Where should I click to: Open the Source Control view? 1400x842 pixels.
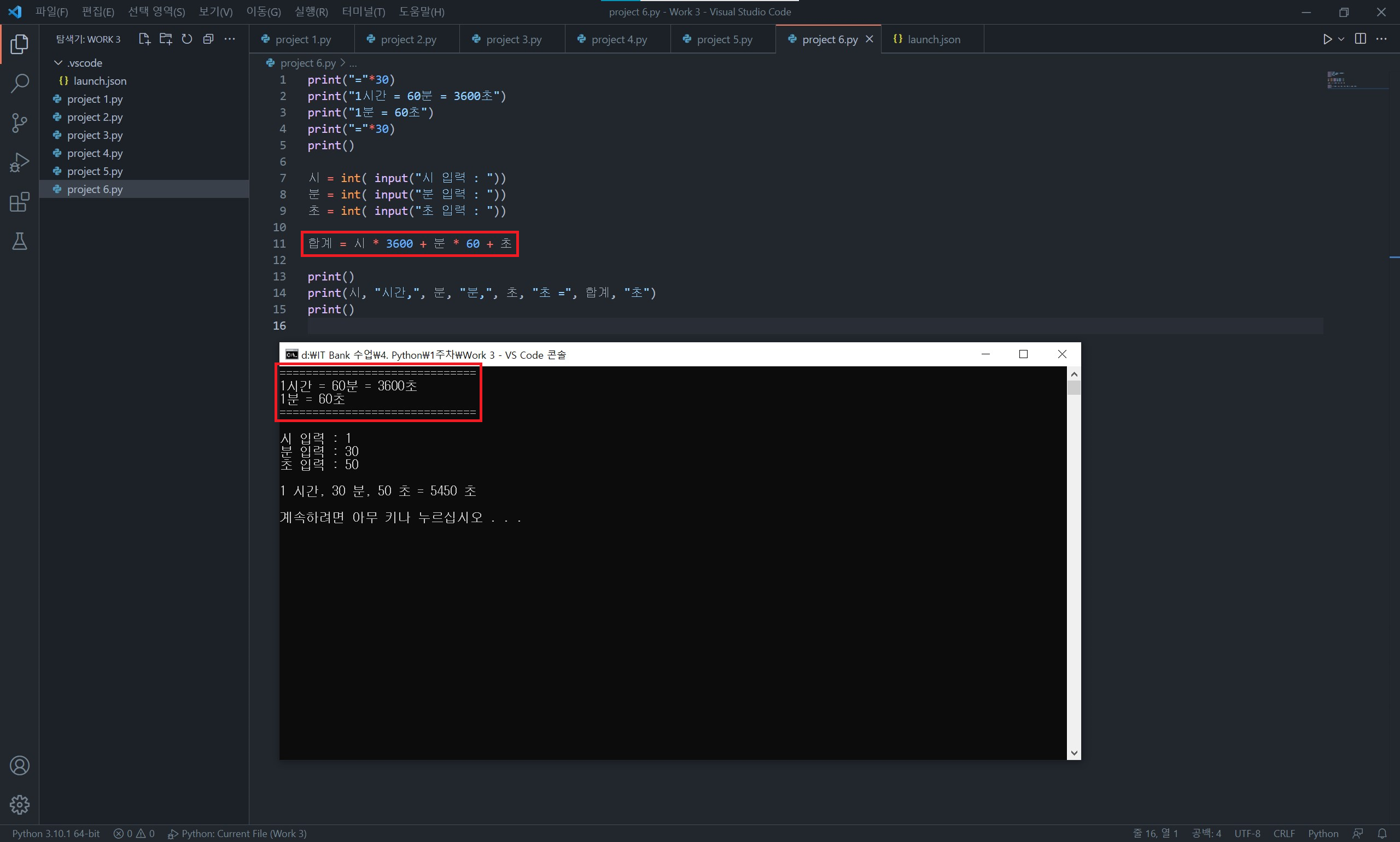[19, 122]
